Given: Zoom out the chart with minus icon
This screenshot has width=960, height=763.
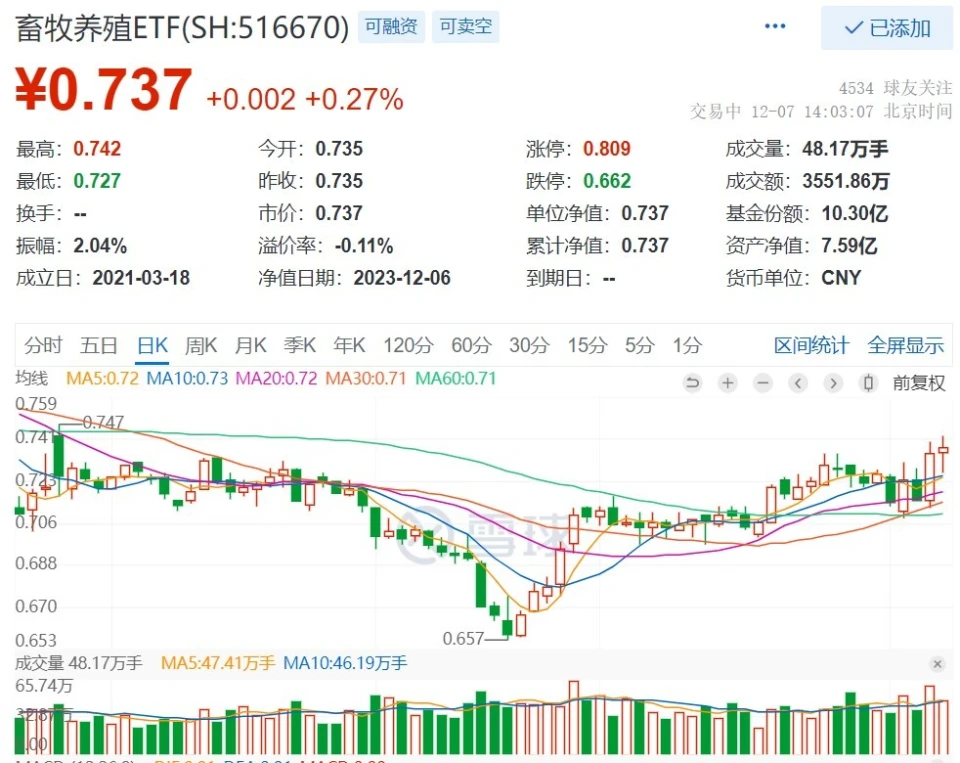Looking at the screenshot, I should pyautogui.click(x=763, y=383).
